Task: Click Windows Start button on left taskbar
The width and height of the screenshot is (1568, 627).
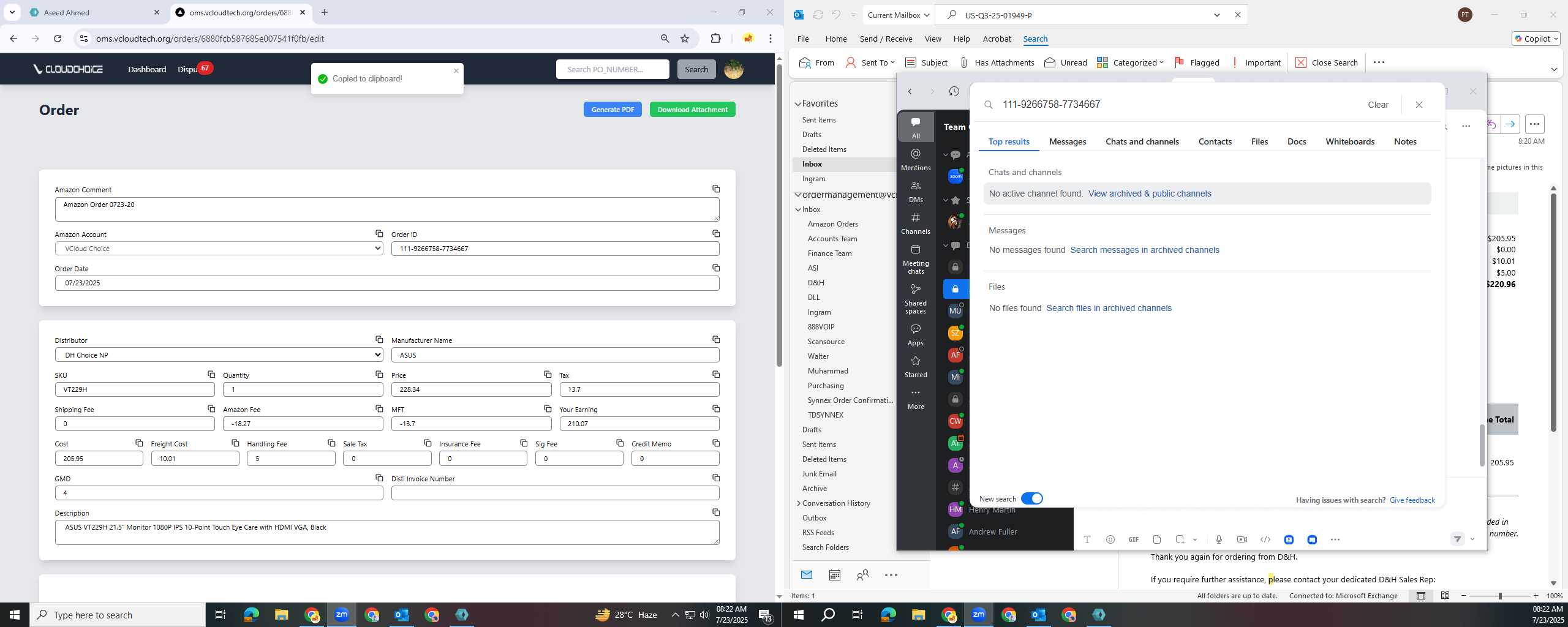Action: tap(15, 615)
